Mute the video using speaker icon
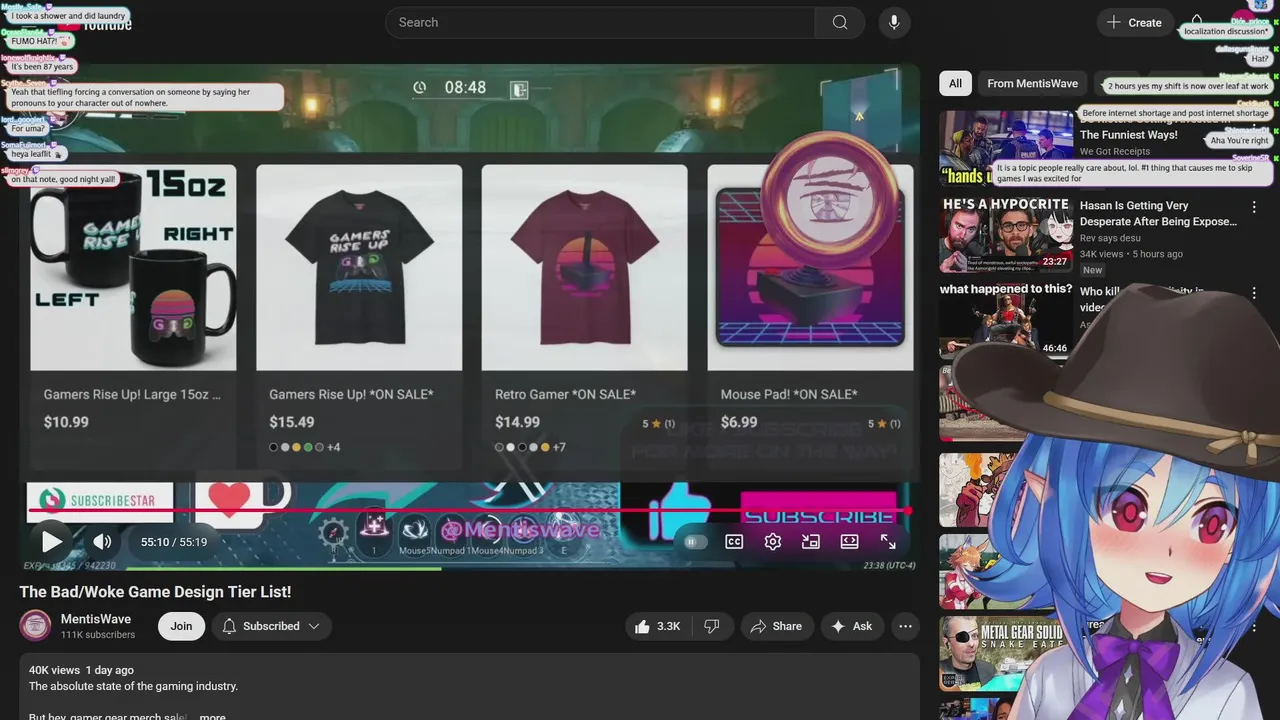This screenshot has height=720, width=1280. click(x=102, y=542)
